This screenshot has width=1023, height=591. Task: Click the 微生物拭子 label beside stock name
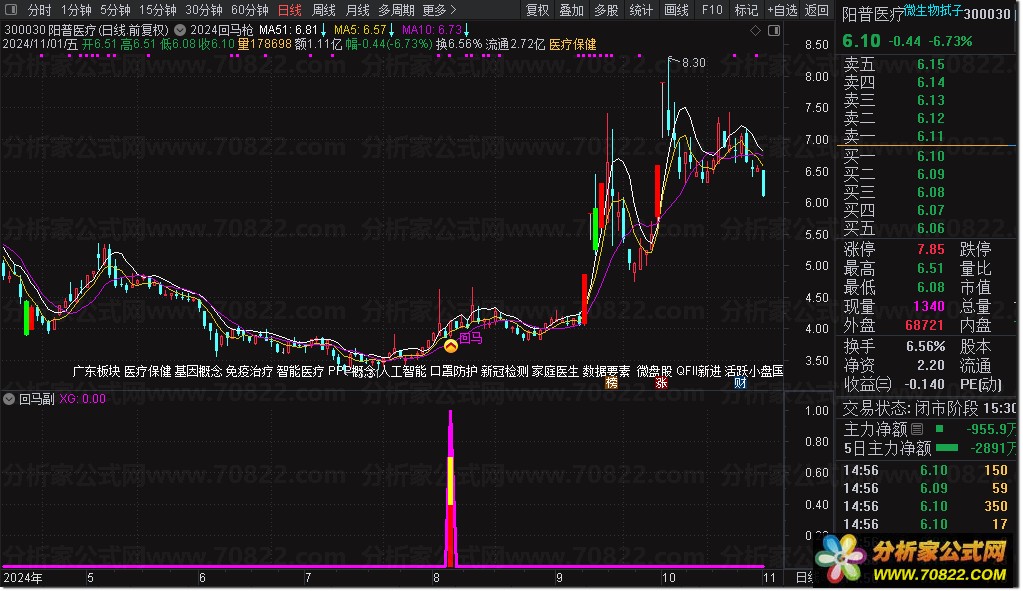click(x=933, y=10)
